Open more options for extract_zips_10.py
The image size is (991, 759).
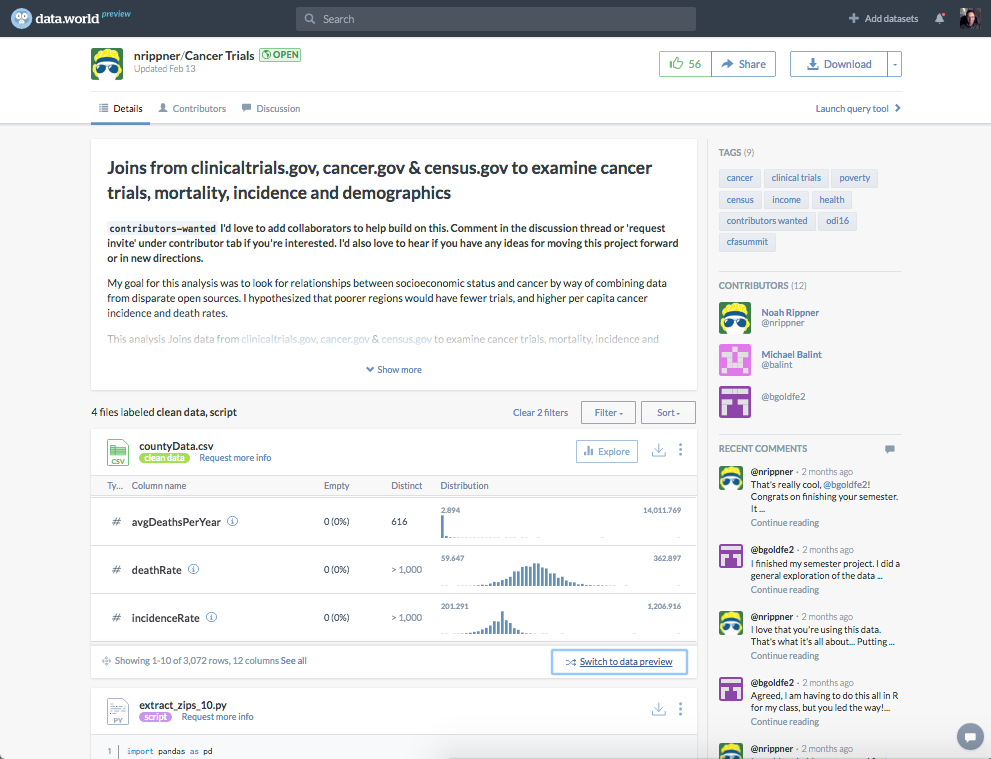pos(681,709)
